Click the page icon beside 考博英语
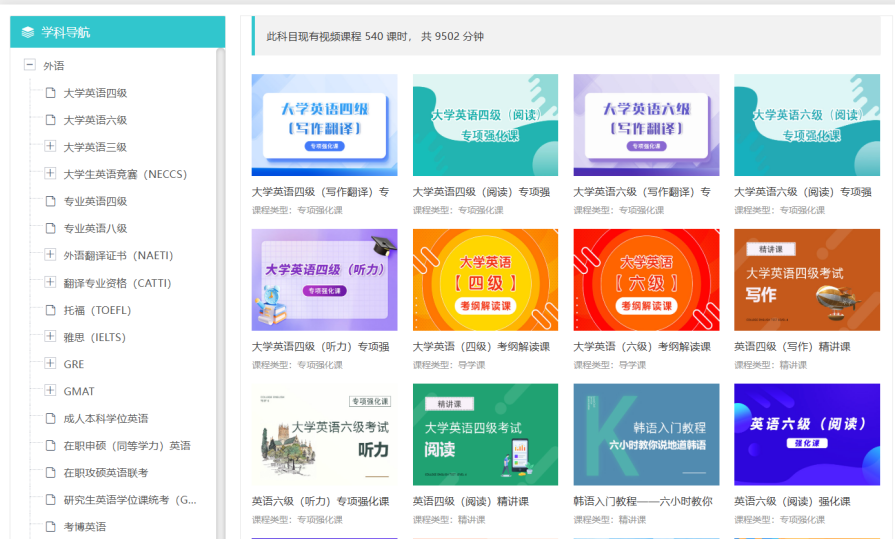 coord(50,526)
